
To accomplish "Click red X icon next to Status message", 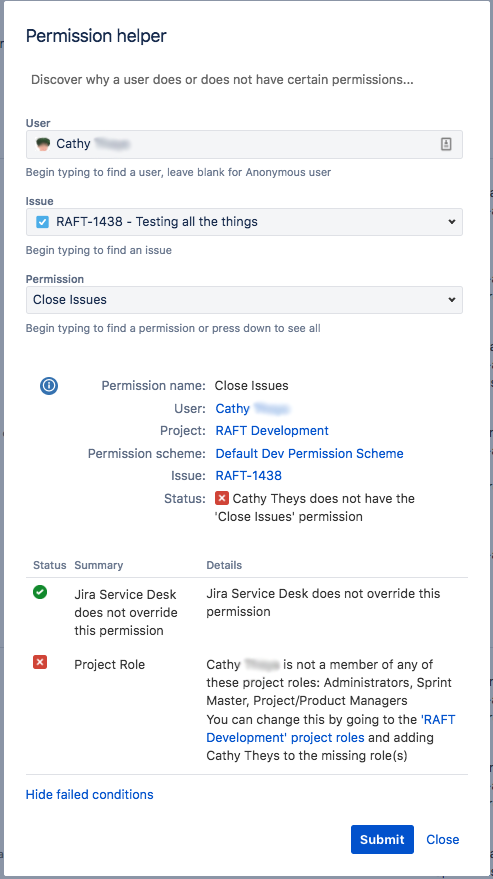I will [222, 498].
